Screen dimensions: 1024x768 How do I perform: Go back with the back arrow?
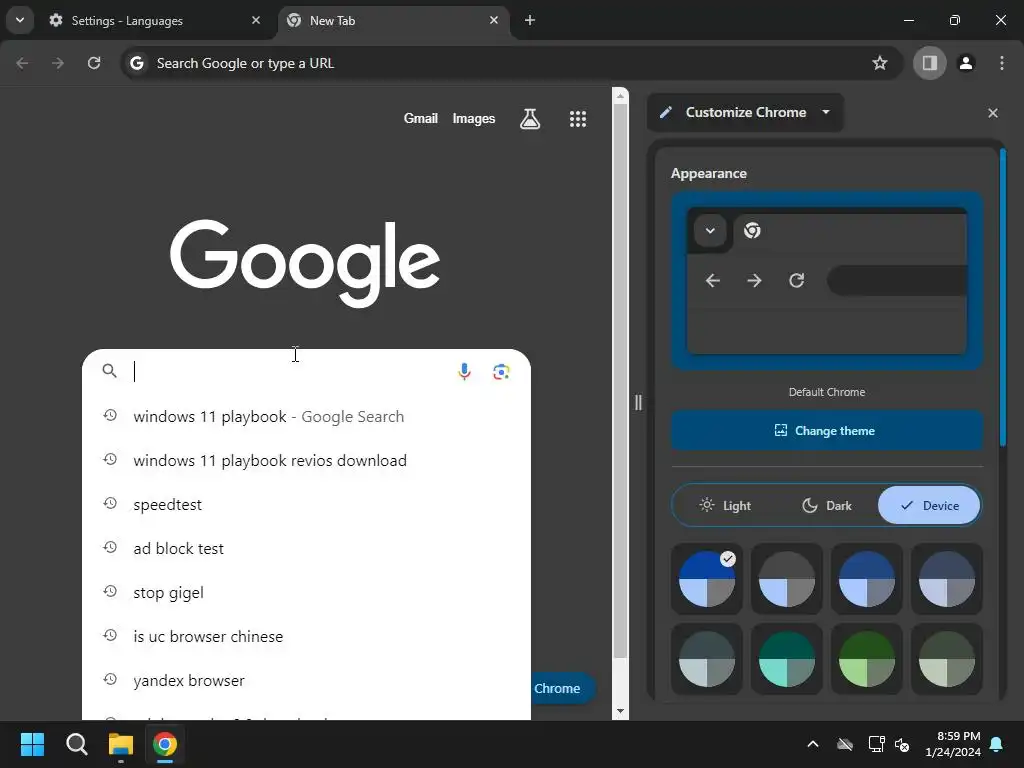point(22,63)
